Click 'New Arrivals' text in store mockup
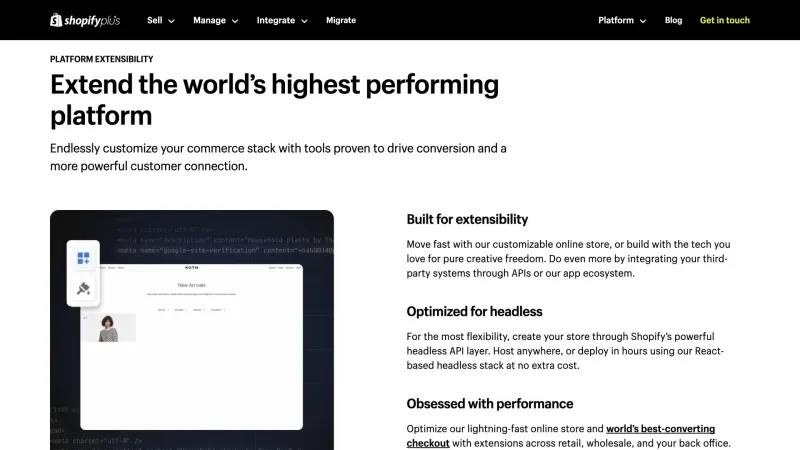The width and height of the screenshot is (800, 450). [191, 285]
